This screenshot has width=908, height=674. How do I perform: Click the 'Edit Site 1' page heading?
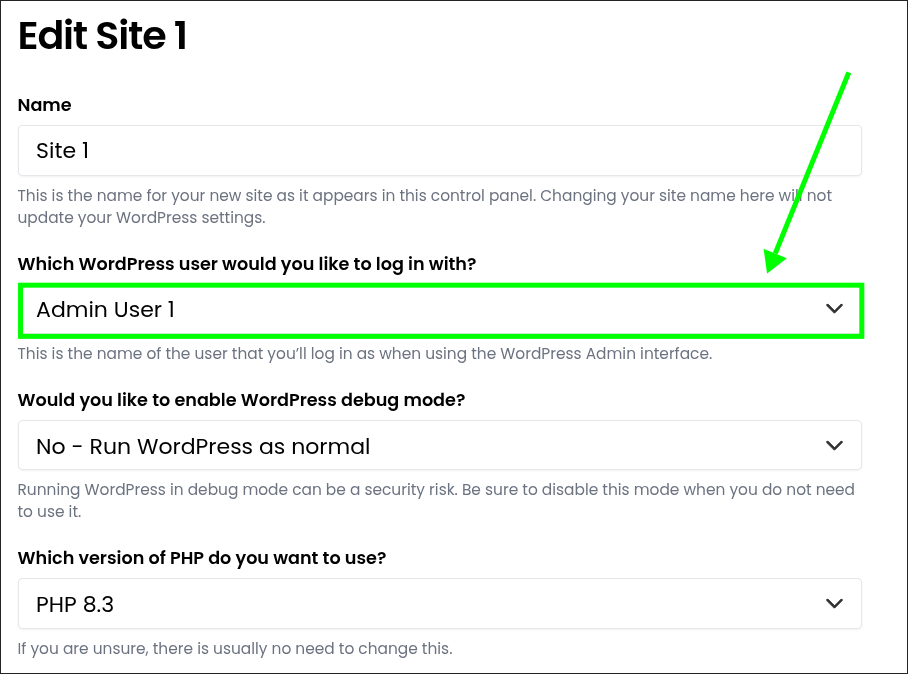(x=103, y=36)
